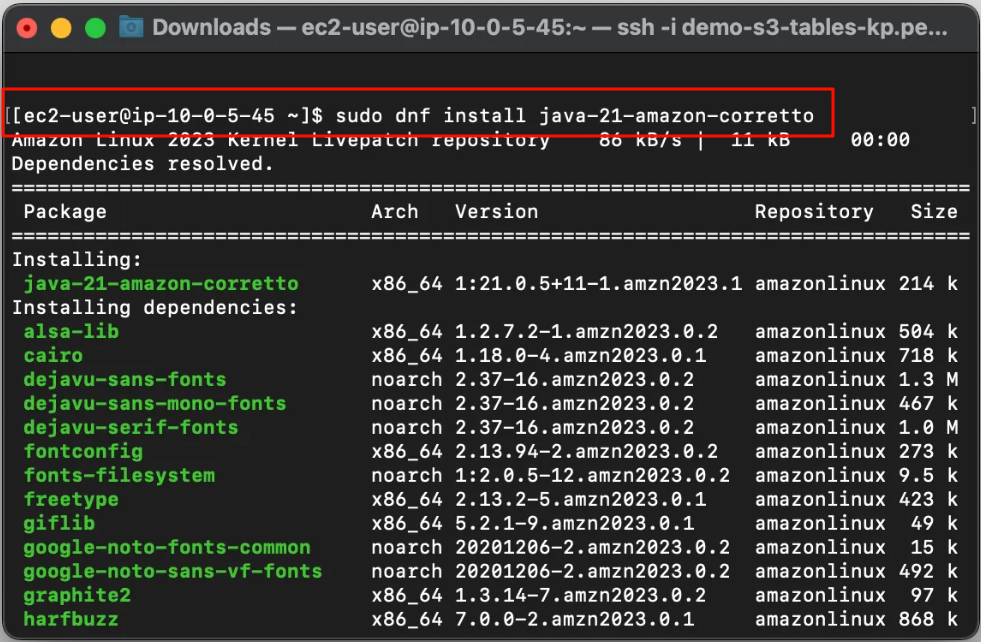Screen dimensions: 981x642
Task: Click the 'Installing:' line
Action: tap(77, 259)
